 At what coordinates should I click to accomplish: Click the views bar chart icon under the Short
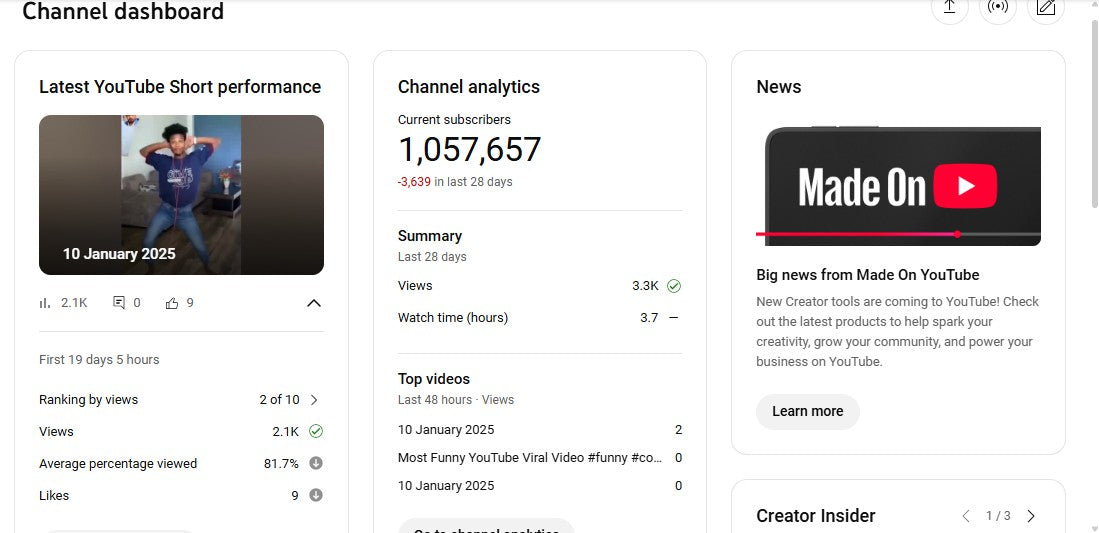[x=45, y=303]
